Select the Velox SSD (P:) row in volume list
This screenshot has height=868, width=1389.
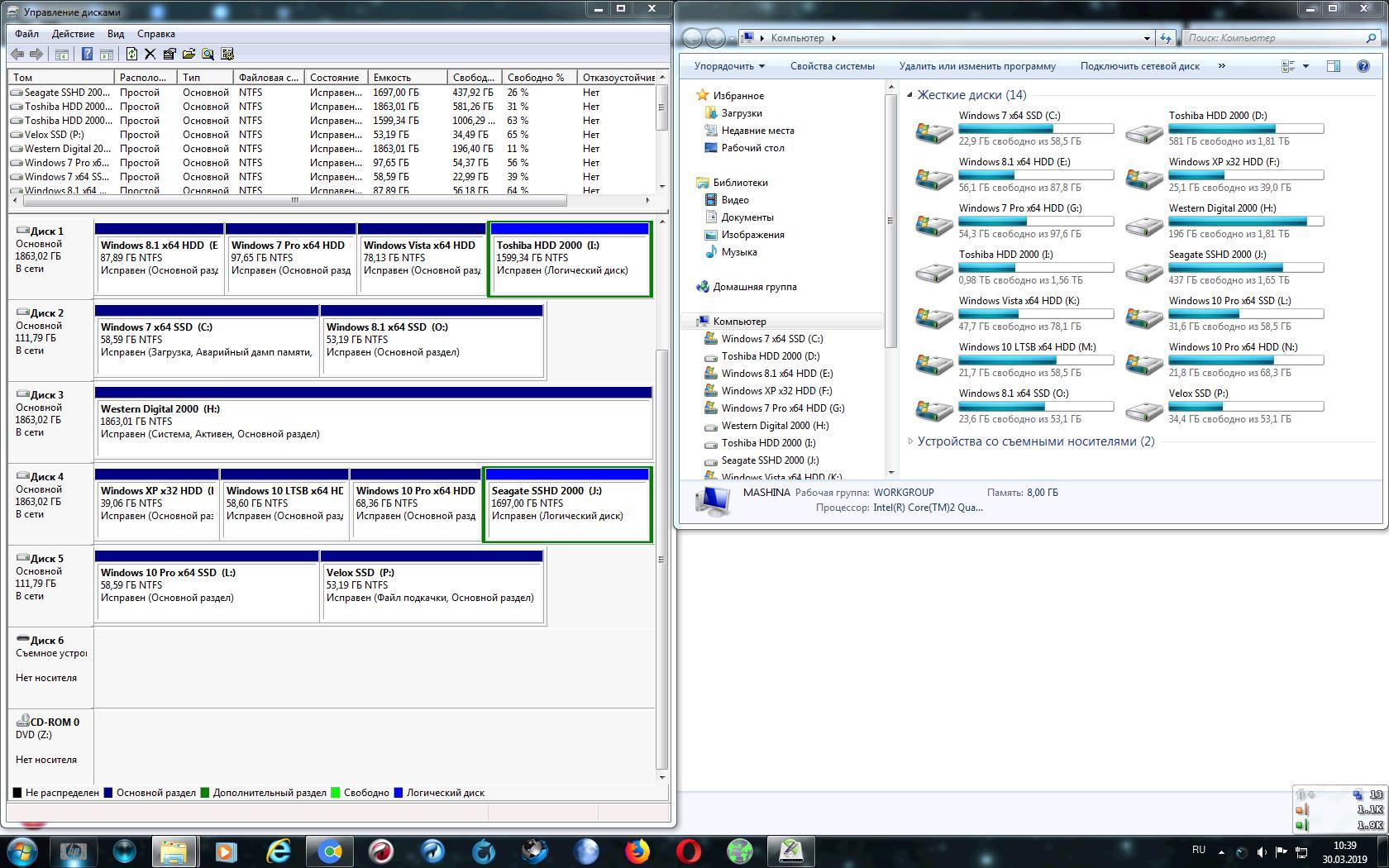(x=333, y=135)
